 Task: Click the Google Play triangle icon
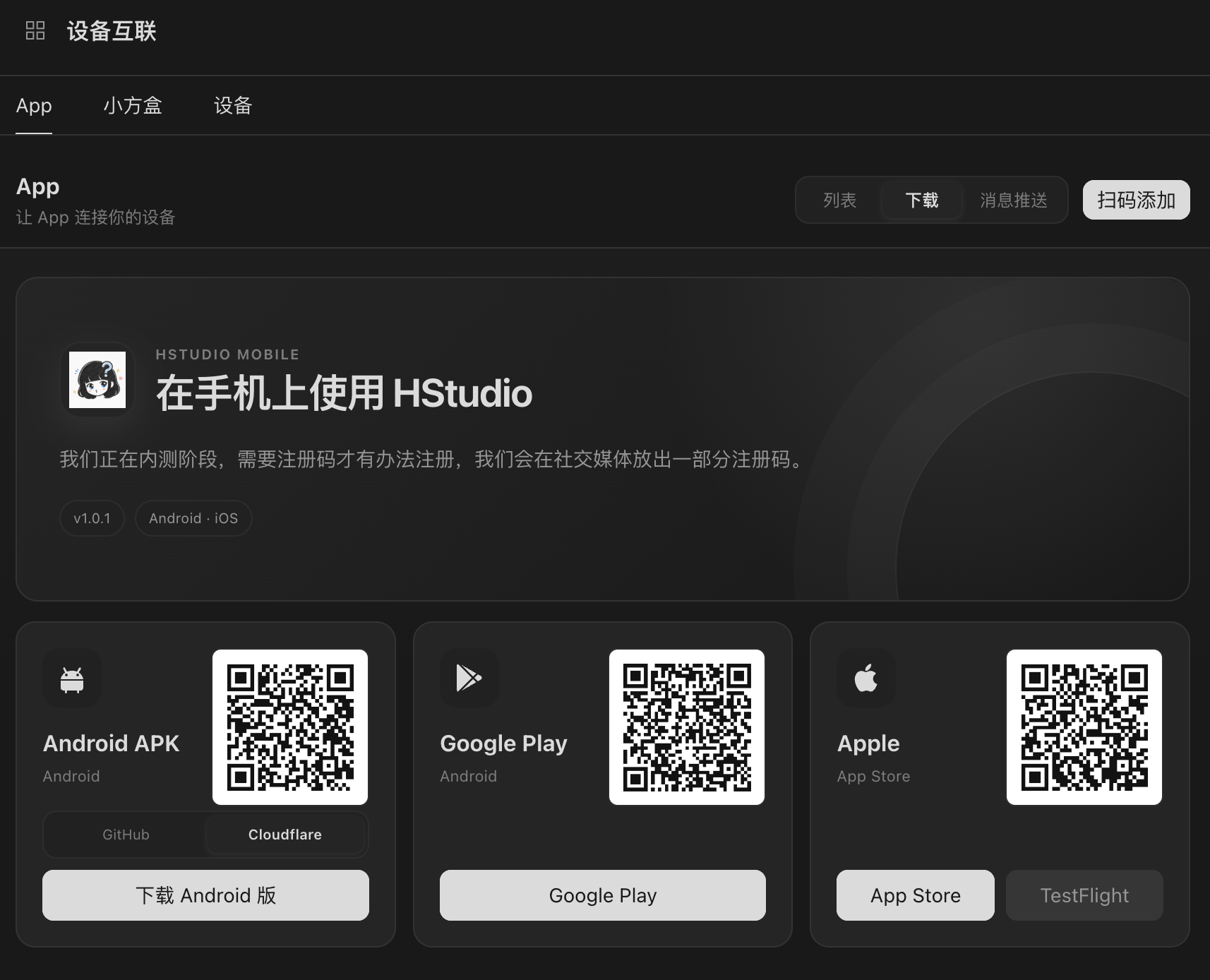pyautogui.click(x=469, y=678)
